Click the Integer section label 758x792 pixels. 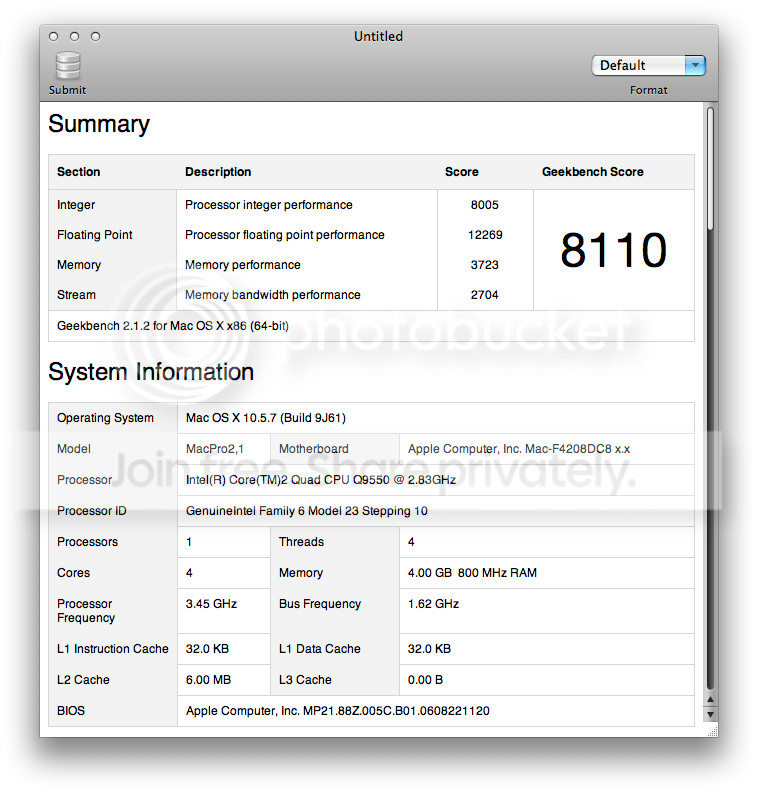click(x=76, y=205)
